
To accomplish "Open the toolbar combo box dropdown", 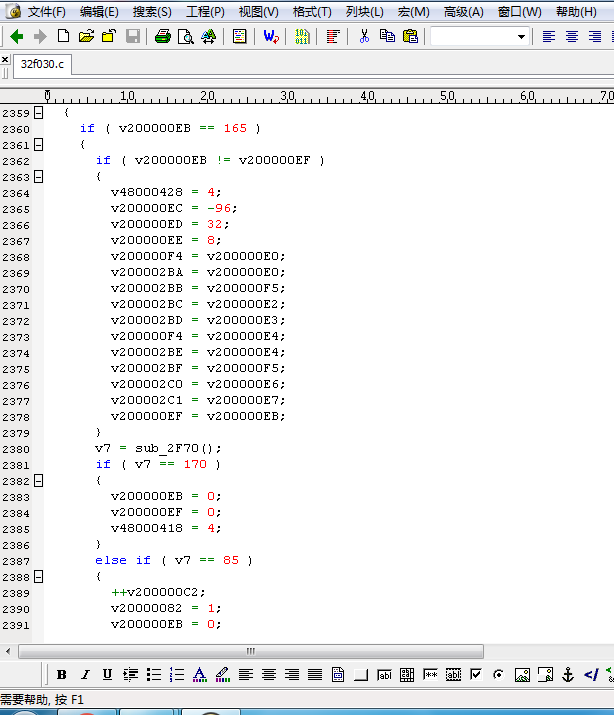I will 521,37.
